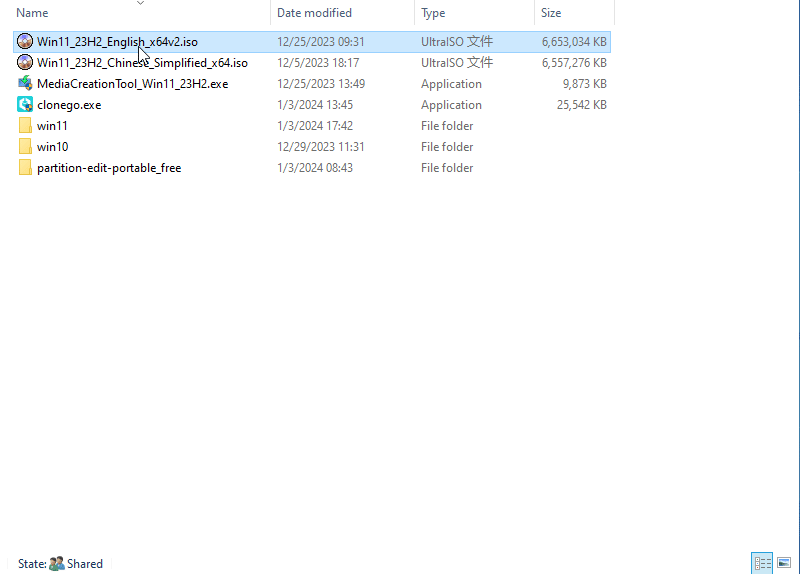Select file name clonego.exe
Viewport: 800px width, 574px height.
[x=69, y=105]
